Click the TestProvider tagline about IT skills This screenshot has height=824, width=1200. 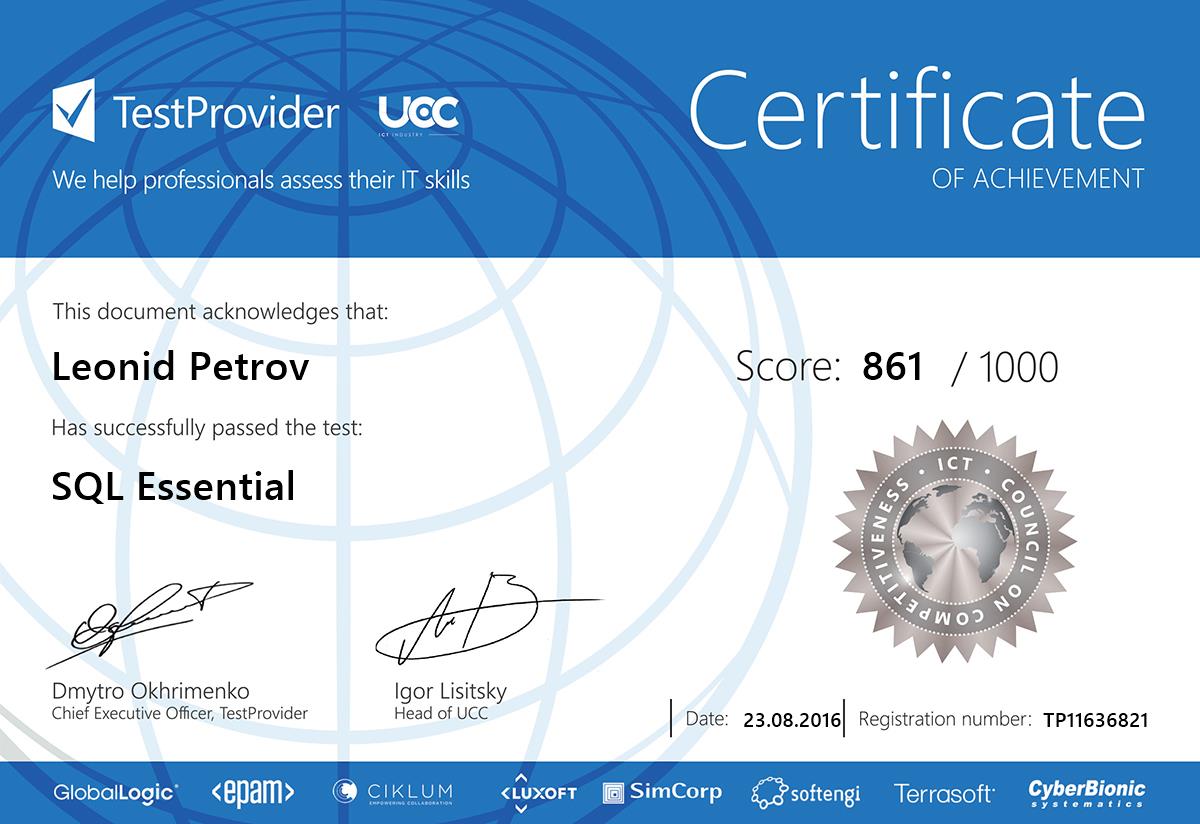[x=261, y=181]
